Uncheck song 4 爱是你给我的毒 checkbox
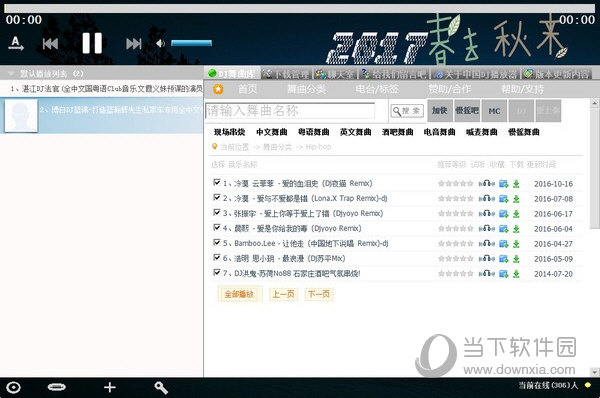Image resolution: width=600 pixels, height=398 pixels. click(x=217, y=227)
